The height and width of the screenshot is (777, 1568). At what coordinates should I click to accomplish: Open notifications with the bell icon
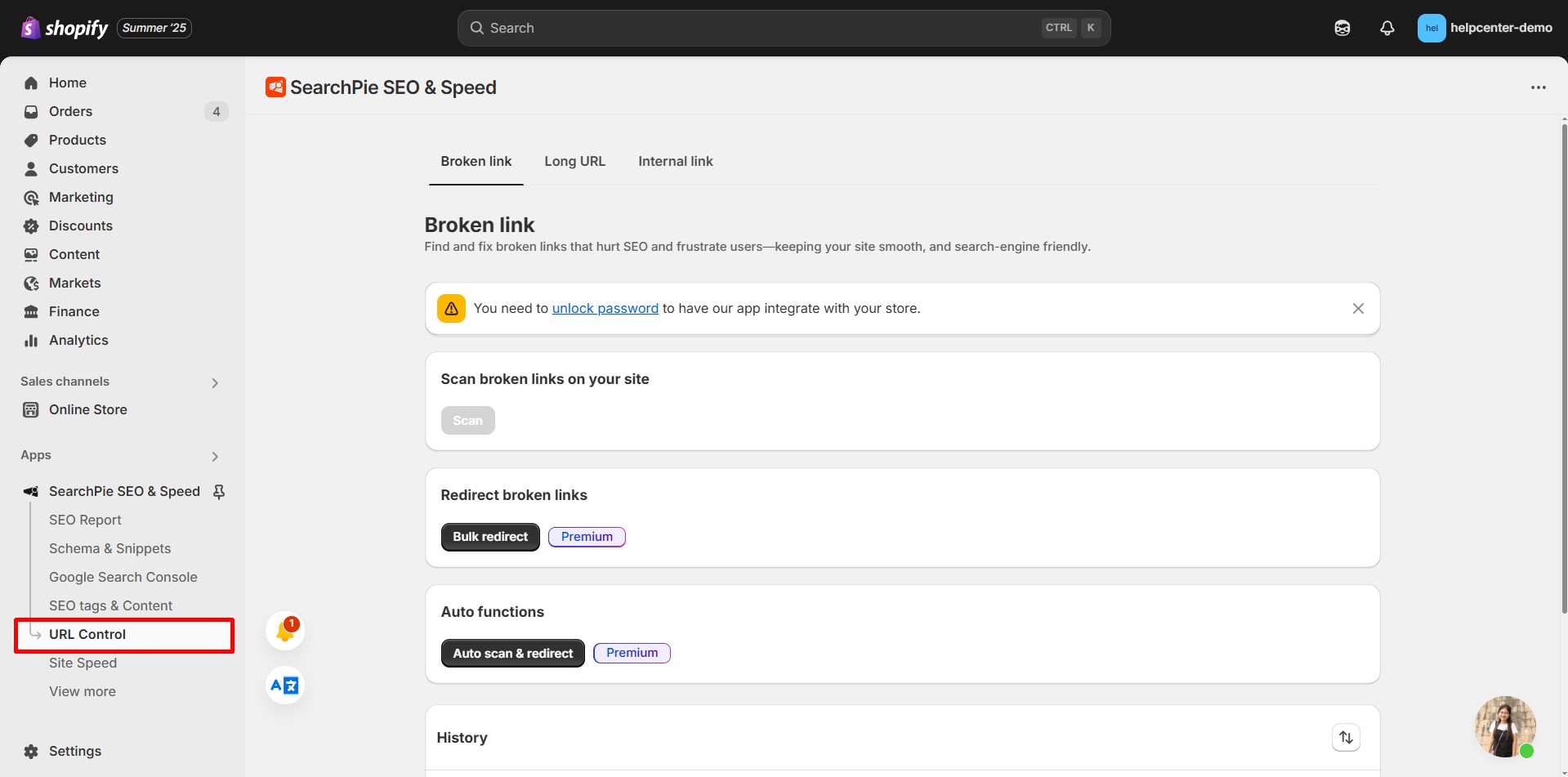(1387, 27)
